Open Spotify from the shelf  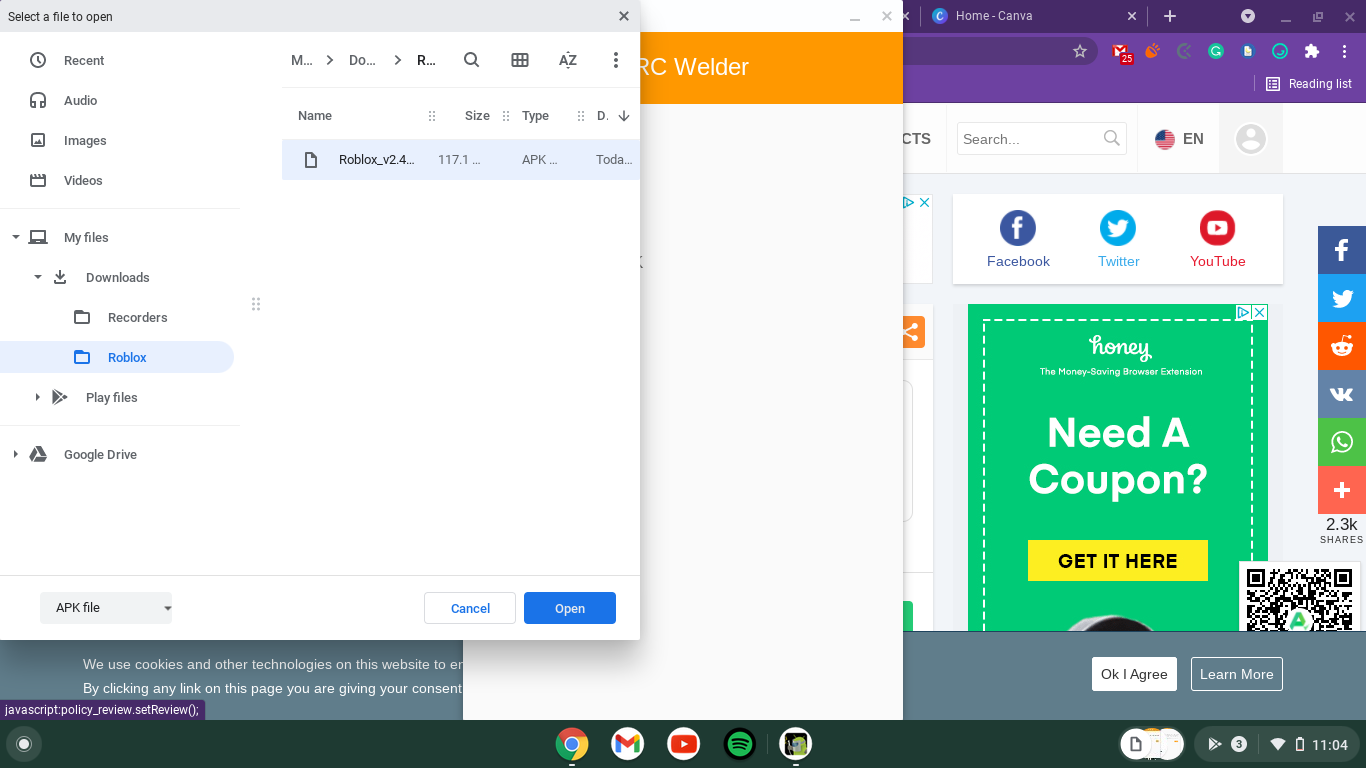[x=740, y=744]
